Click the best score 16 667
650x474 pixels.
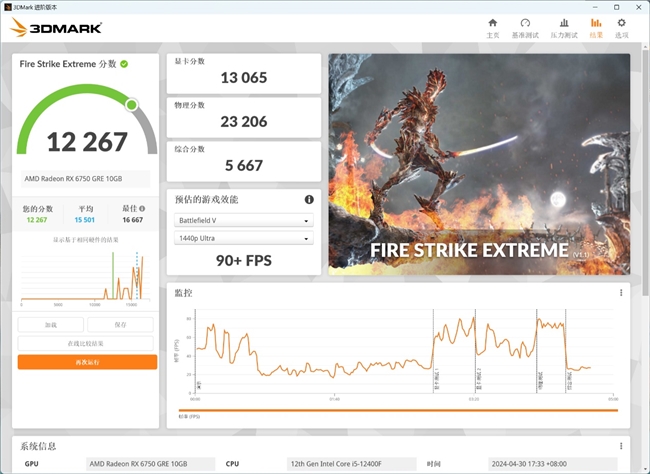coord(133,220)
